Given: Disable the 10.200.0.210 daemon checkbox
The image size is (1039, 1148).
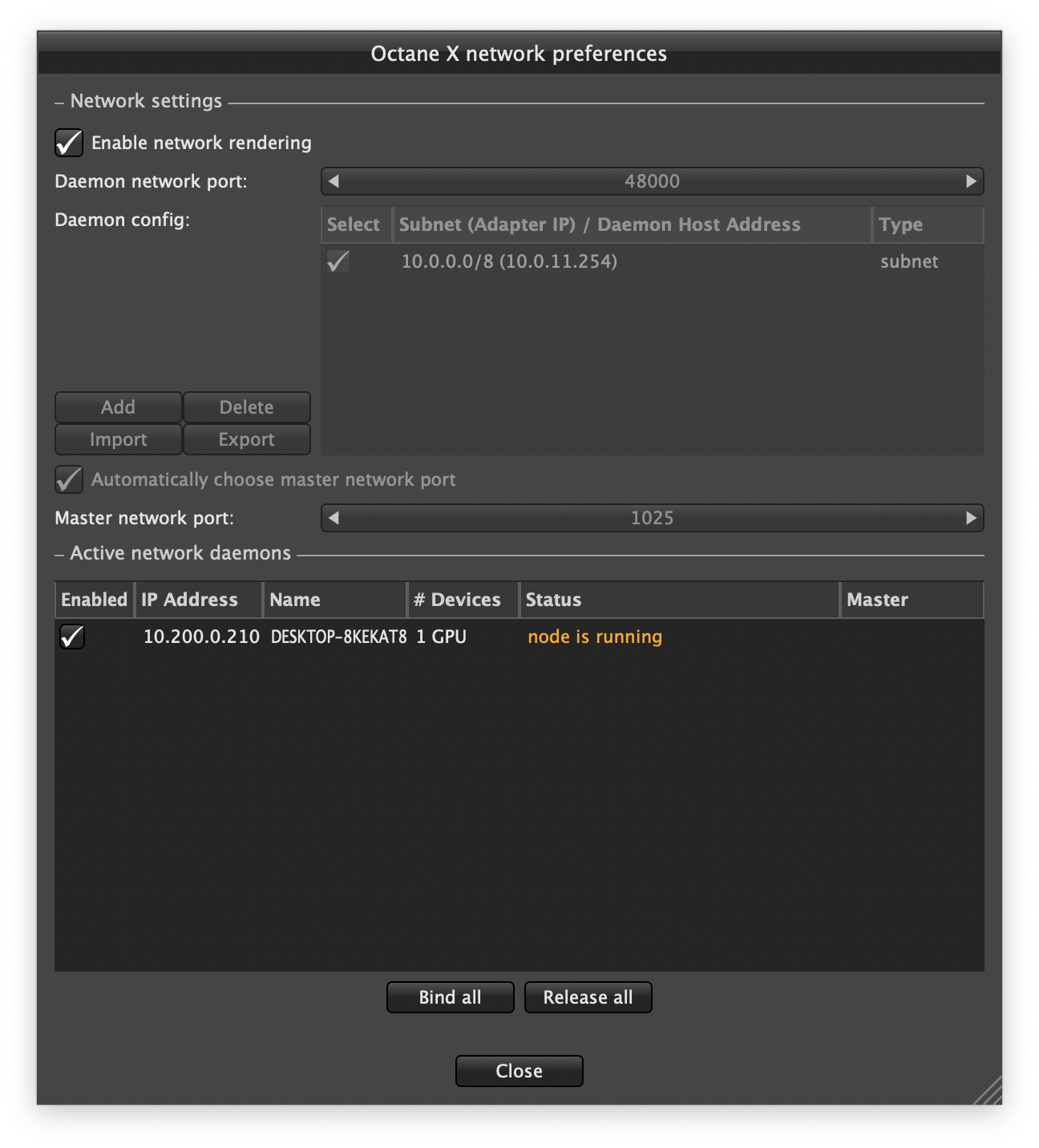Looking at the screenshot, I should (72, 637).
